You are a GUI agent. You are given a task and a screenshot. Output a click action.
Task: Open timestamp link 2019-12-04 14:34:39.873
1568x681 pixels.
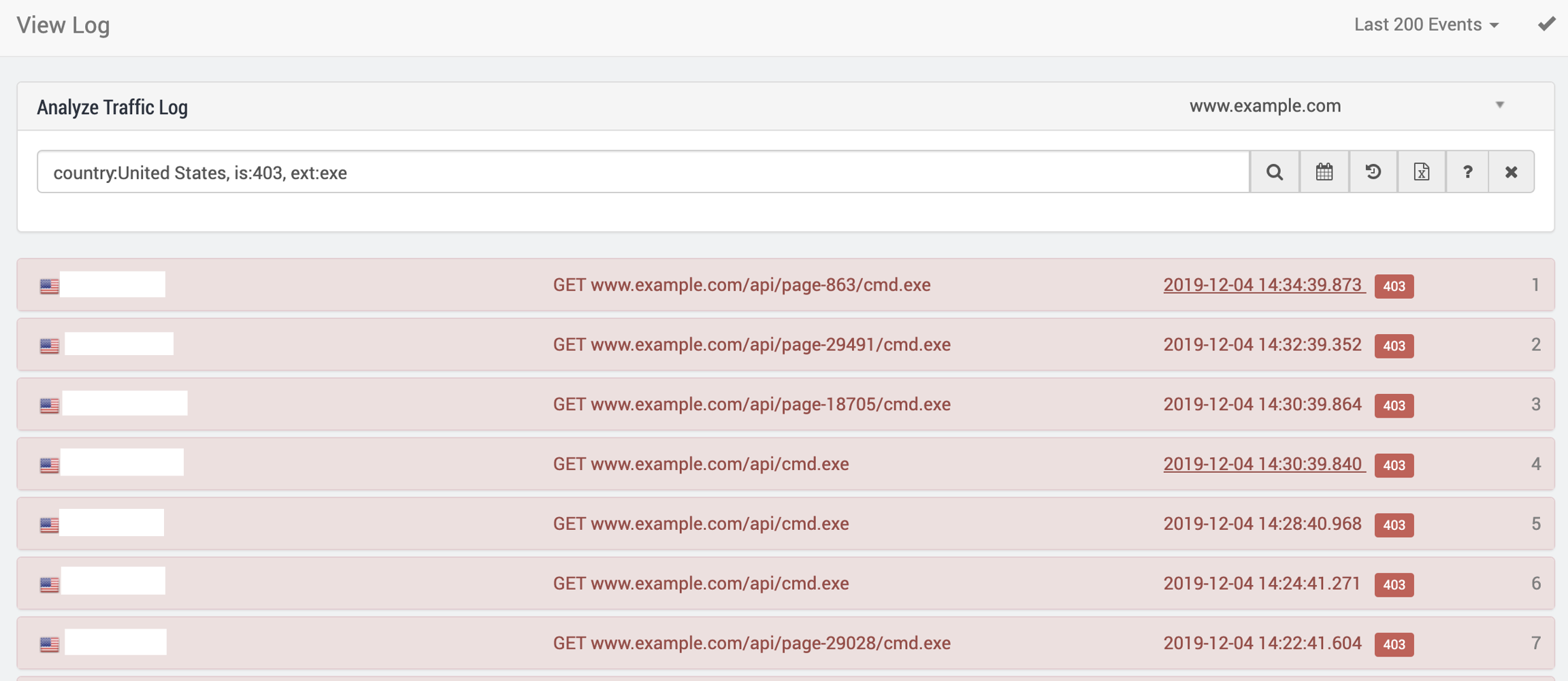coord(1263,284)
